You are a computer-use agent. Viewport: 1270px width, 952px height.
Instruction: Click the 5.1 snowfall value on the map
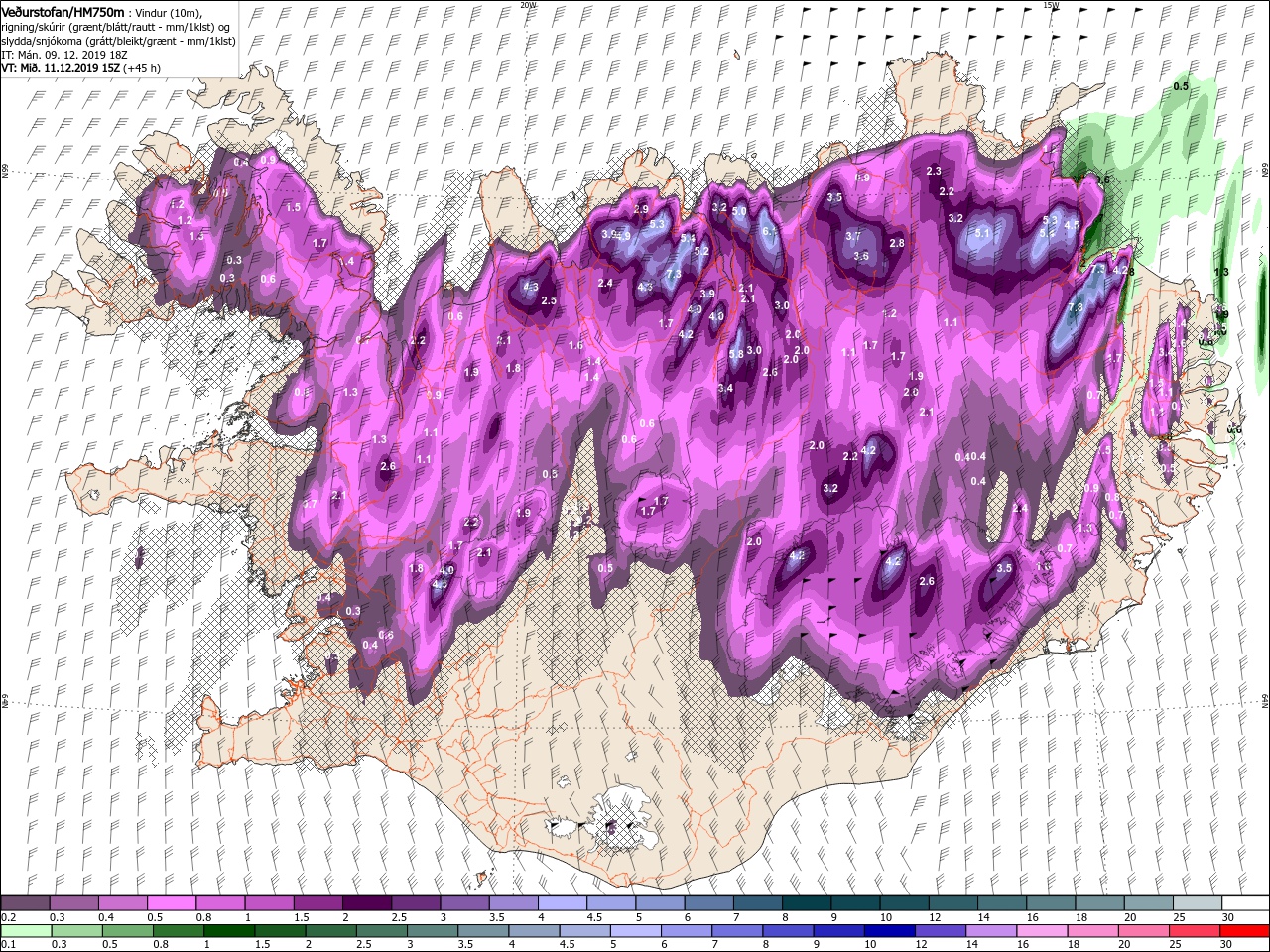(983, 233)
